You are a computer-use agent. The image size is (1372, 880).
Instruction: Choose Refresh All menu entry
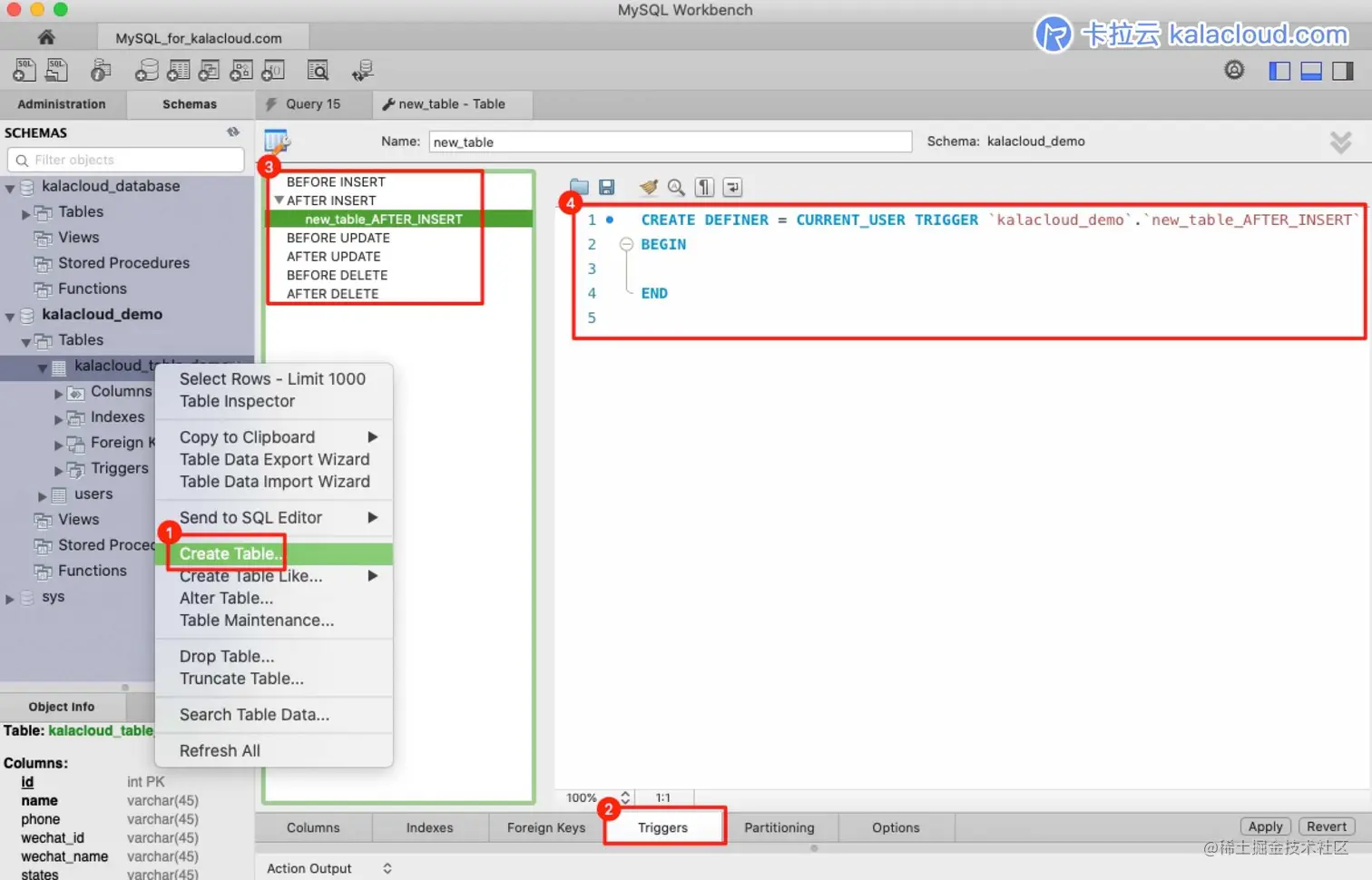[x=274, y=750]
